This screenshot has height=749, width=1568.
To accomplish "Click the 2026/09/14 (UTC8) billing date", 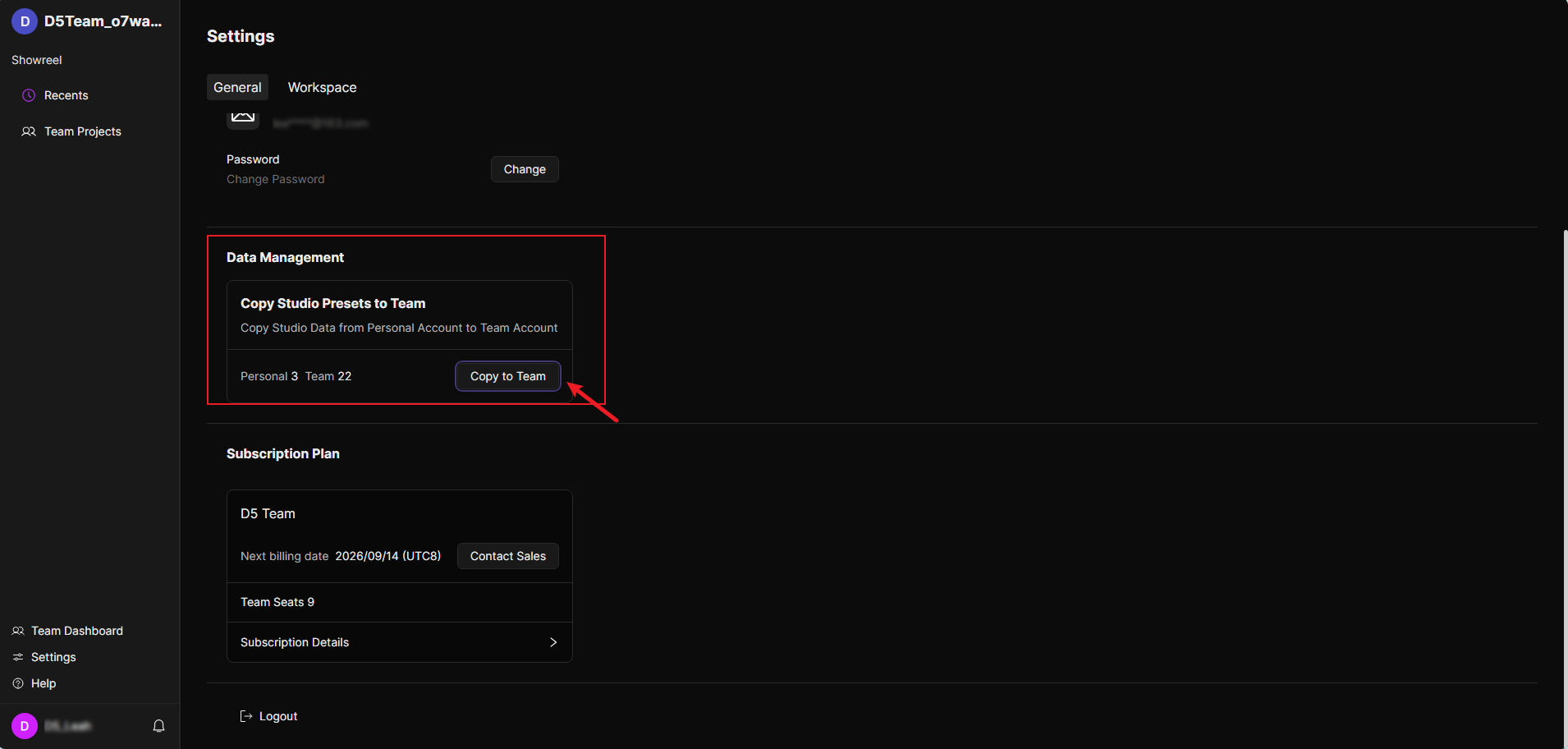I will (x=388, y=556).
